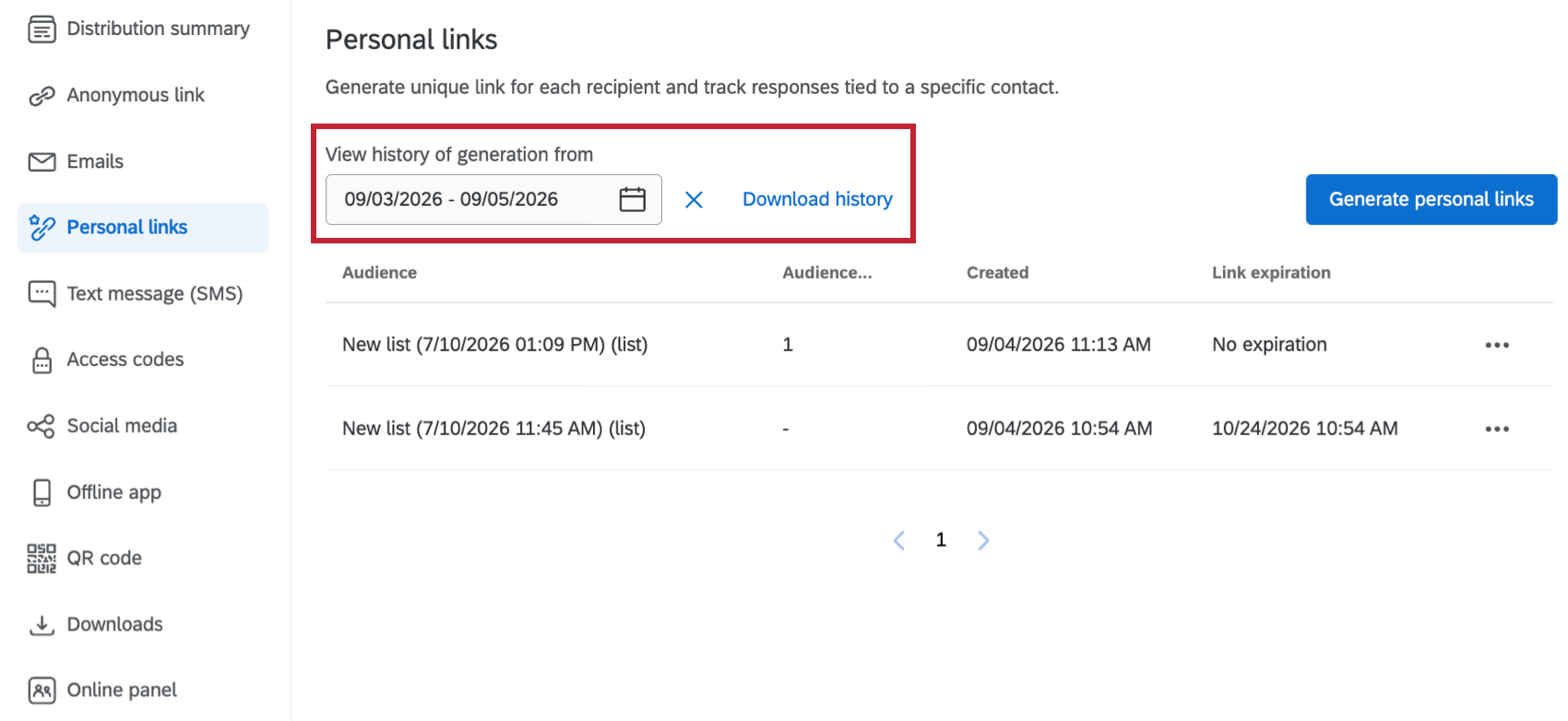The height and width of the screenshot is (721, 1568).
Task: Click the Online panel people icon
Action: 42,691
